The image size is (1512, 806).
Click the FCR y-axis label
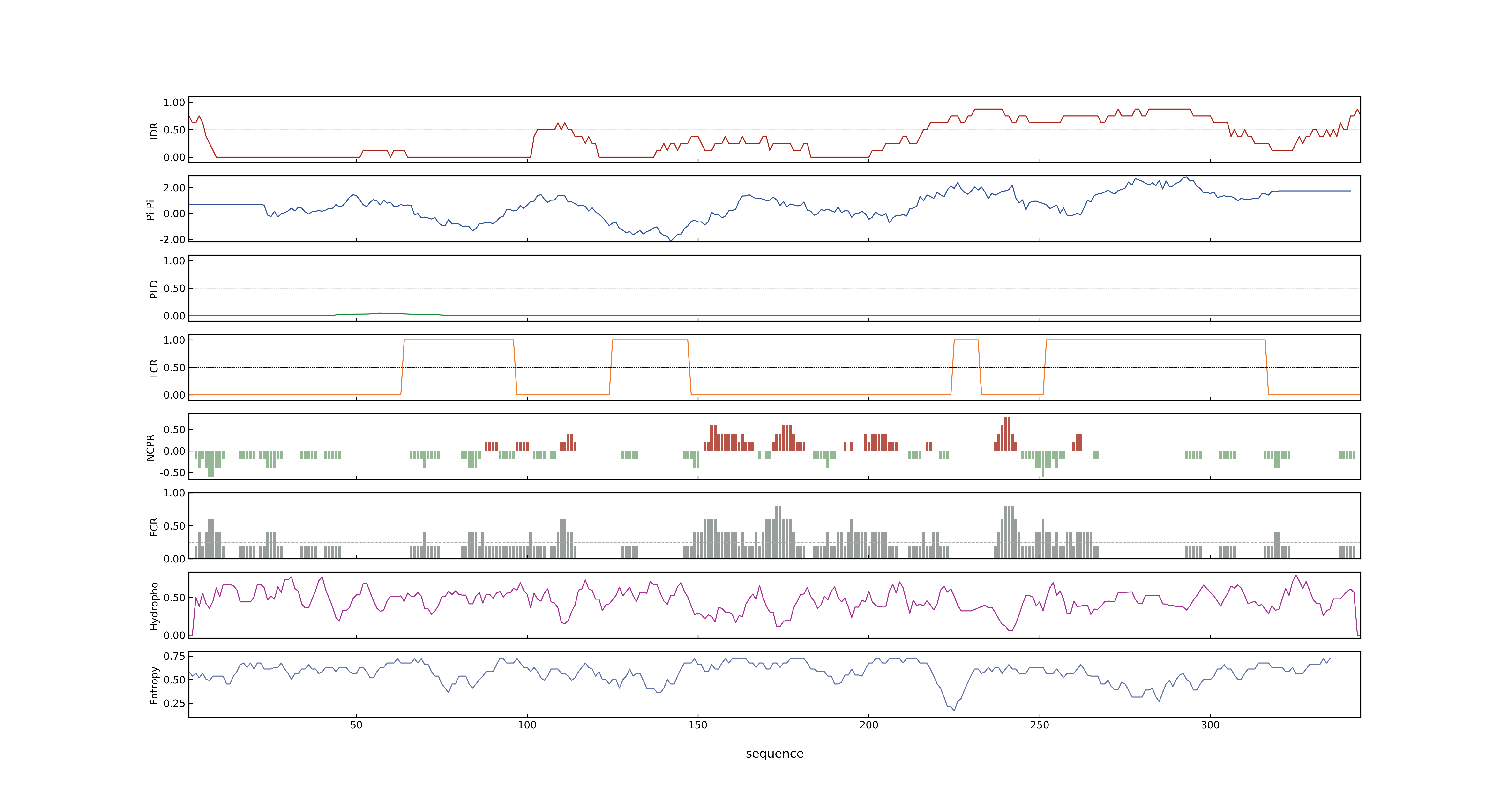pyautogui.click(x=154, y=526)
